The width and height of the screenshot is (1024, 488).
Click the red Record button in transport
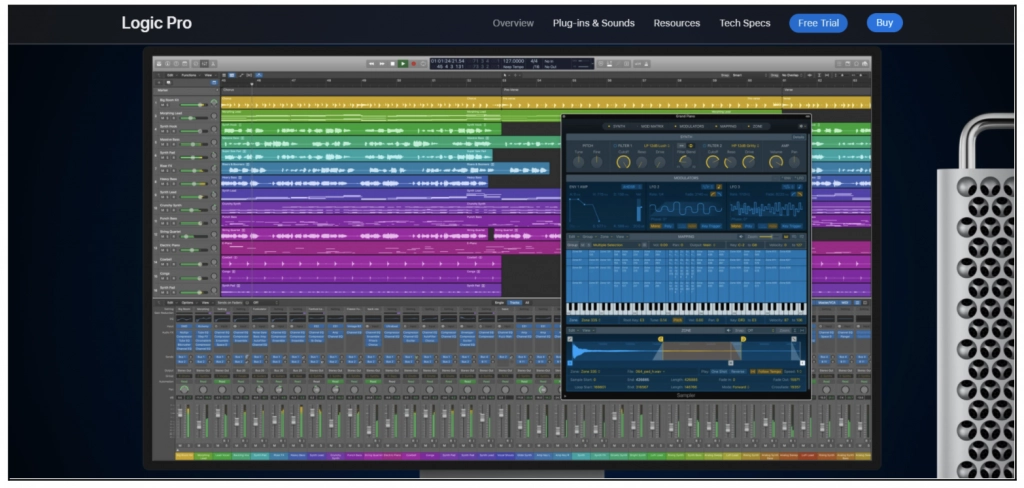click(414, 63)
